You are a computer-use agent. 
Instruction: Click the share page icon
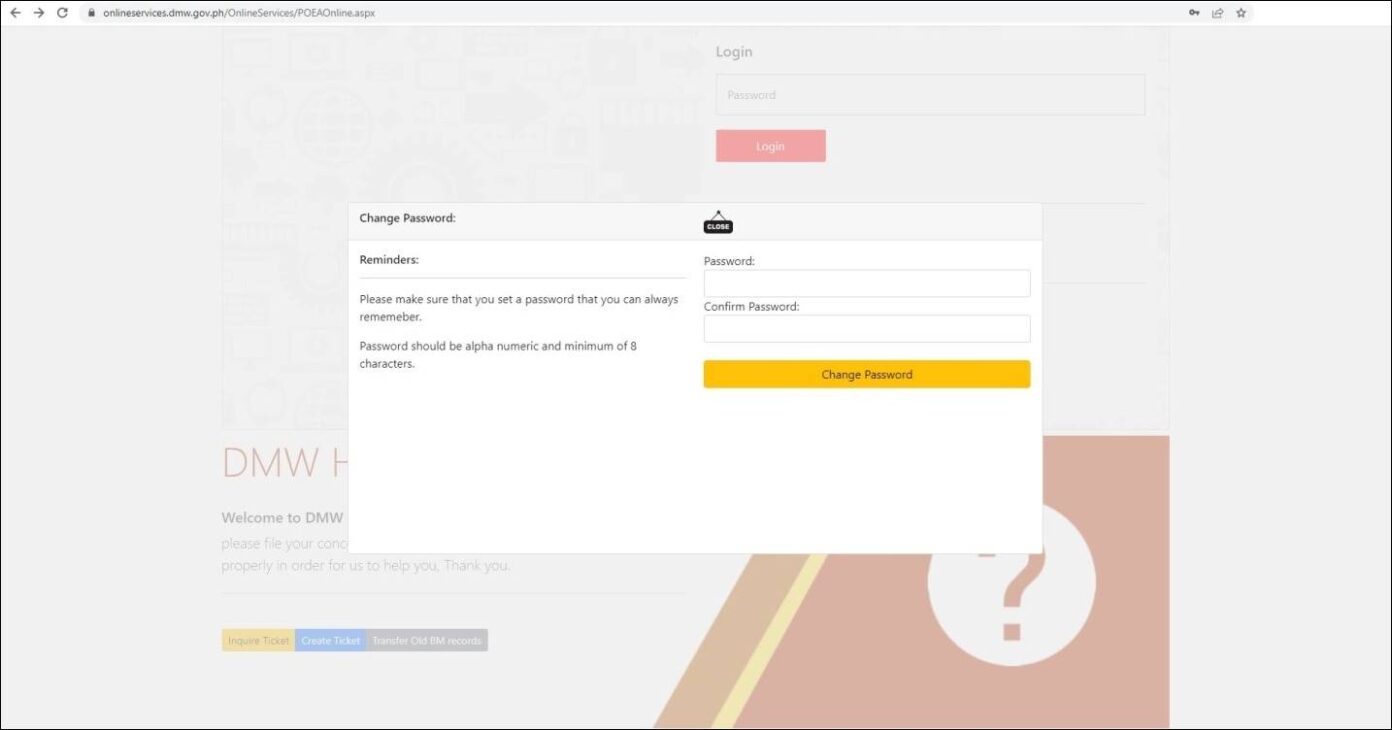pyautogui.click(x=1217, y=13)
